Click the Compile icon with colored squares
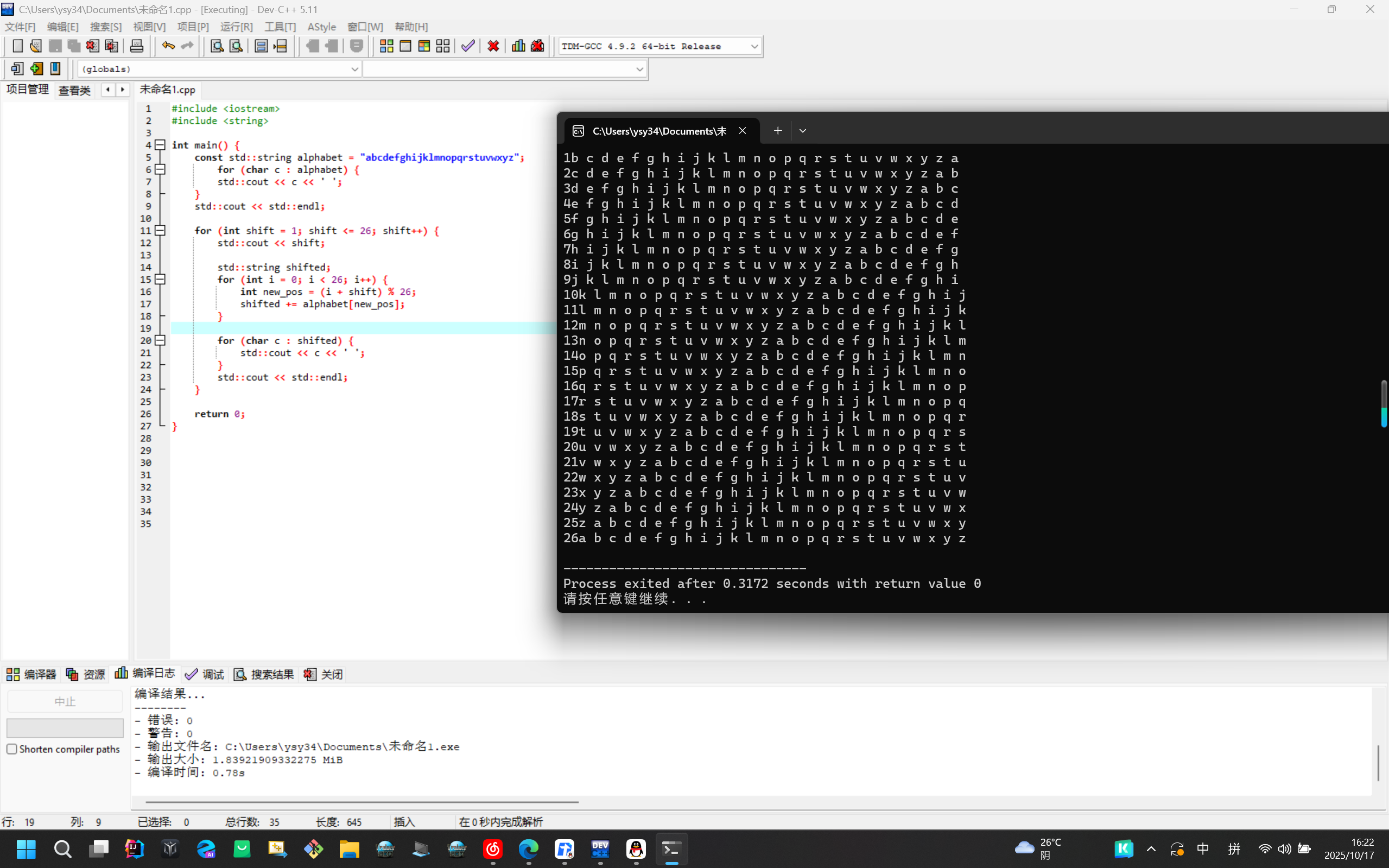 pyautogui.click(x=386, y=46)
